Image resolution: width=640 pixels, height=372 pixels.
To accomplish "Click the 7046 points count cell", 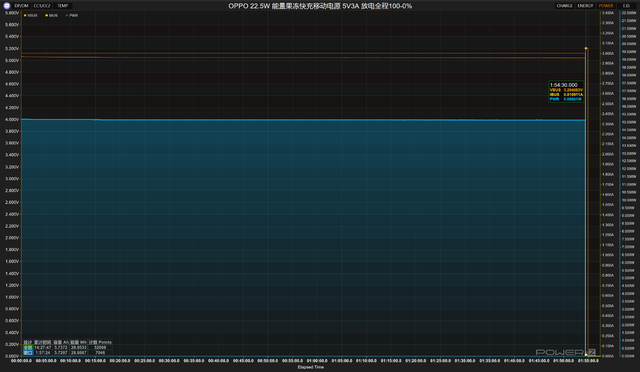I will coord(100,352).
